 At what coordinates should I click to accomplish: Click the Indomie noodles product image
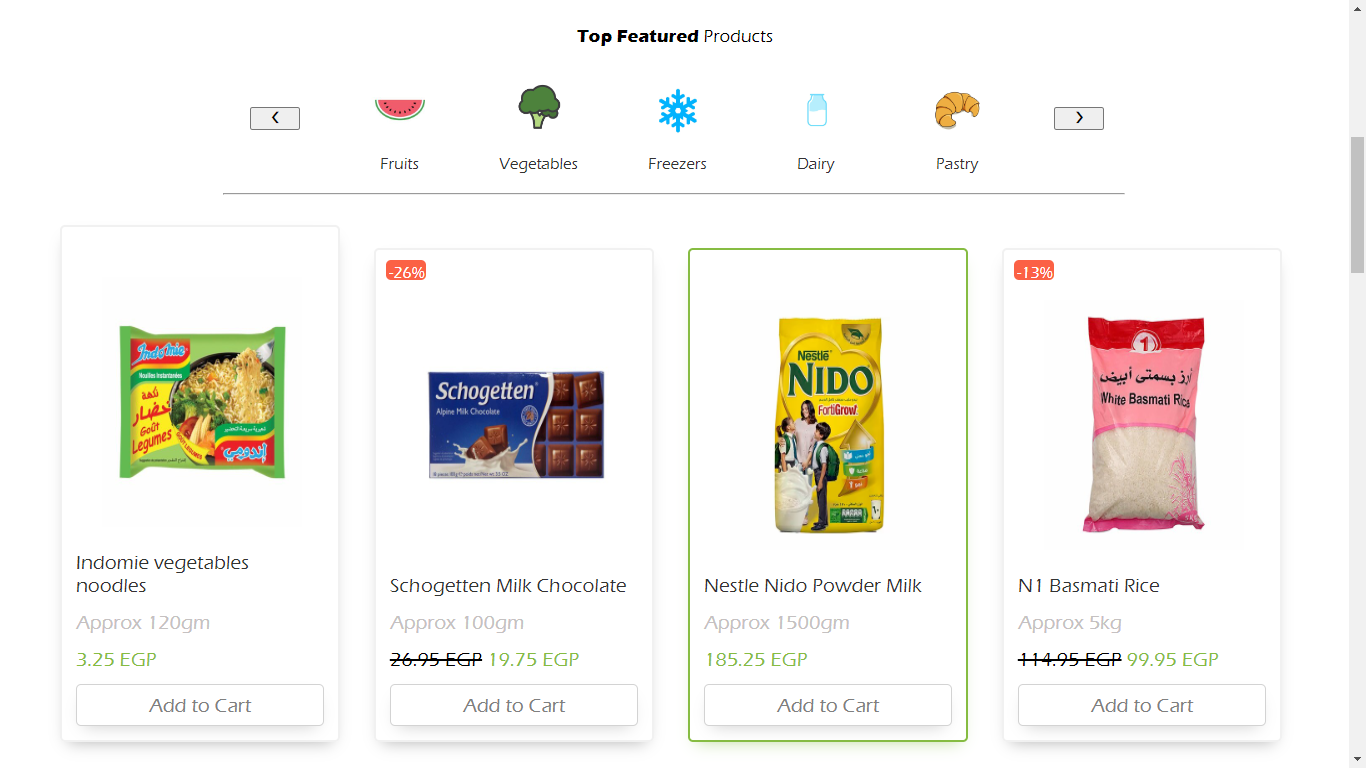point(199,400)
